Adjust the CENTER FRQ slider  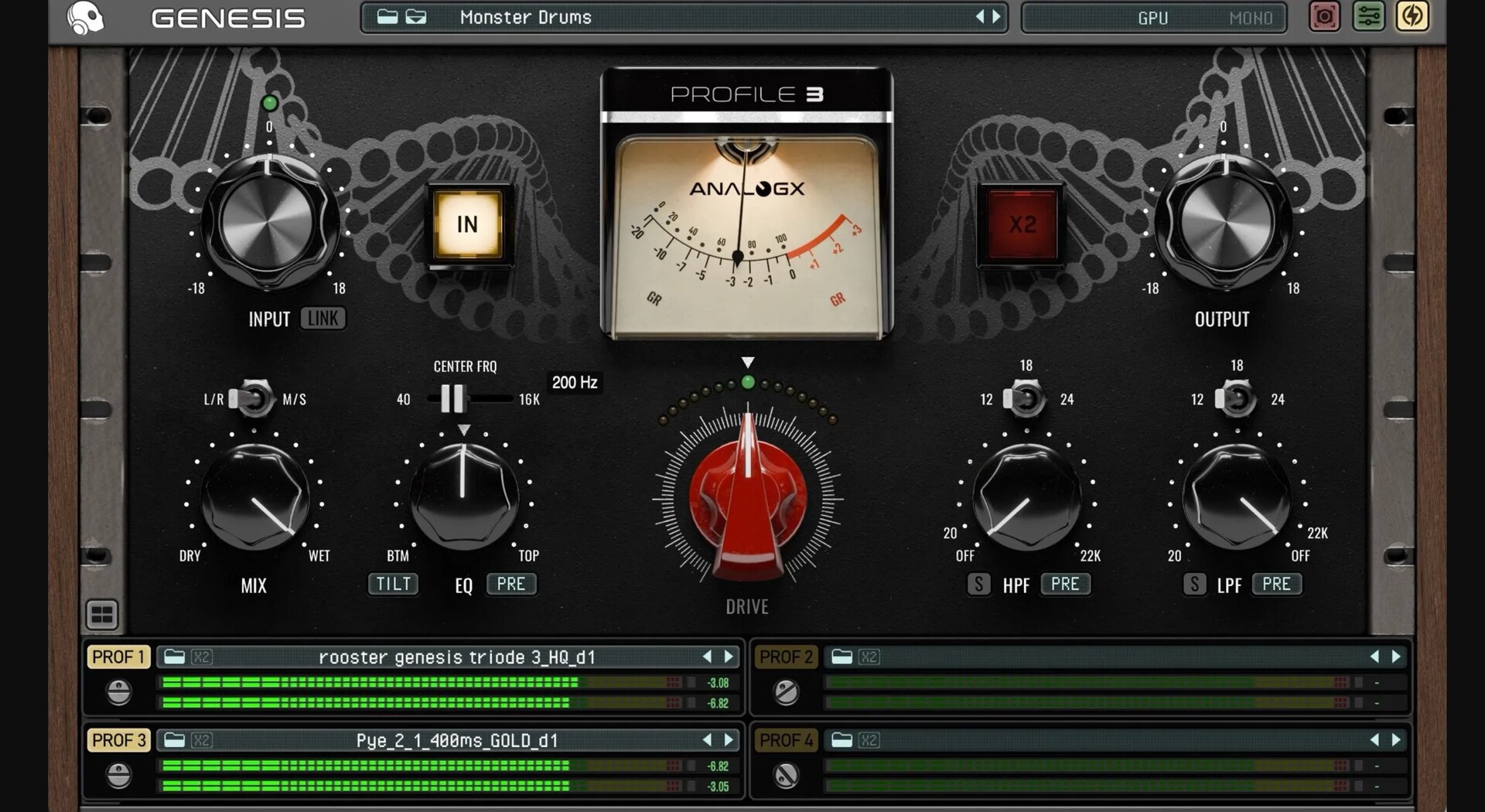[453, 399]
